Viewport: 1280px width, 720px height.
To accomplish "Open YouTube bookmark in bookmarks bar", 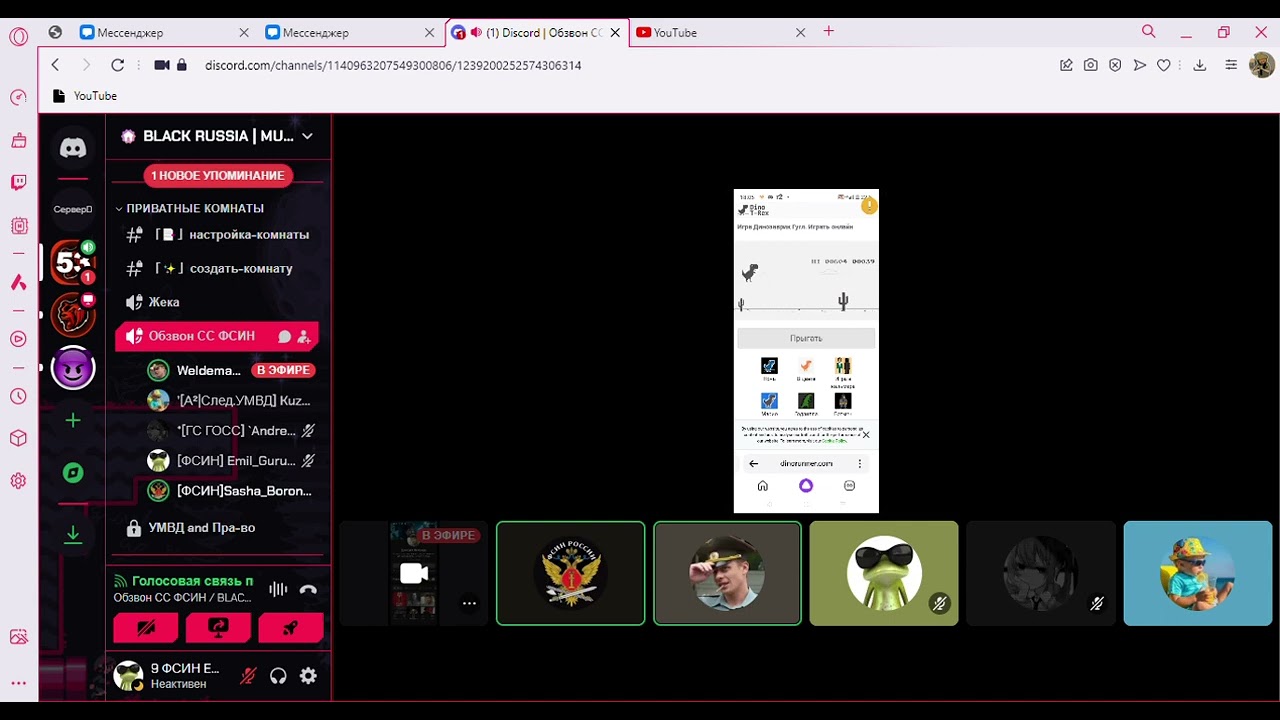I will coord(85,96).
